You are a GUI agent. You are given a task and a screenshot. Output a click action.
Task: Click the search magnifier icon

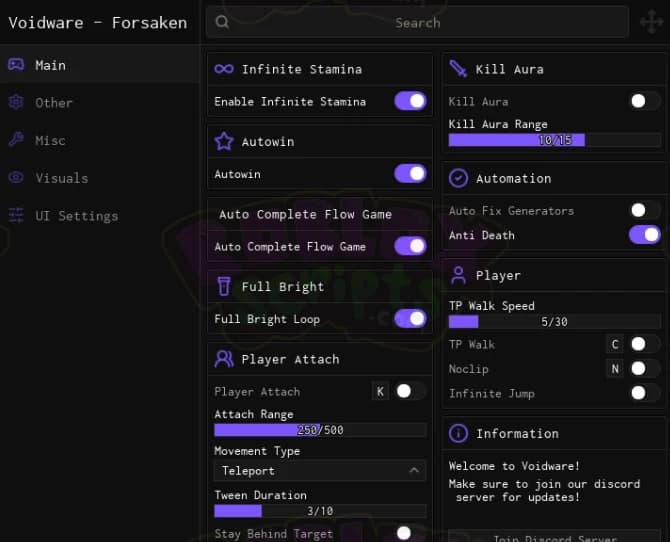[x=222, y=22]
